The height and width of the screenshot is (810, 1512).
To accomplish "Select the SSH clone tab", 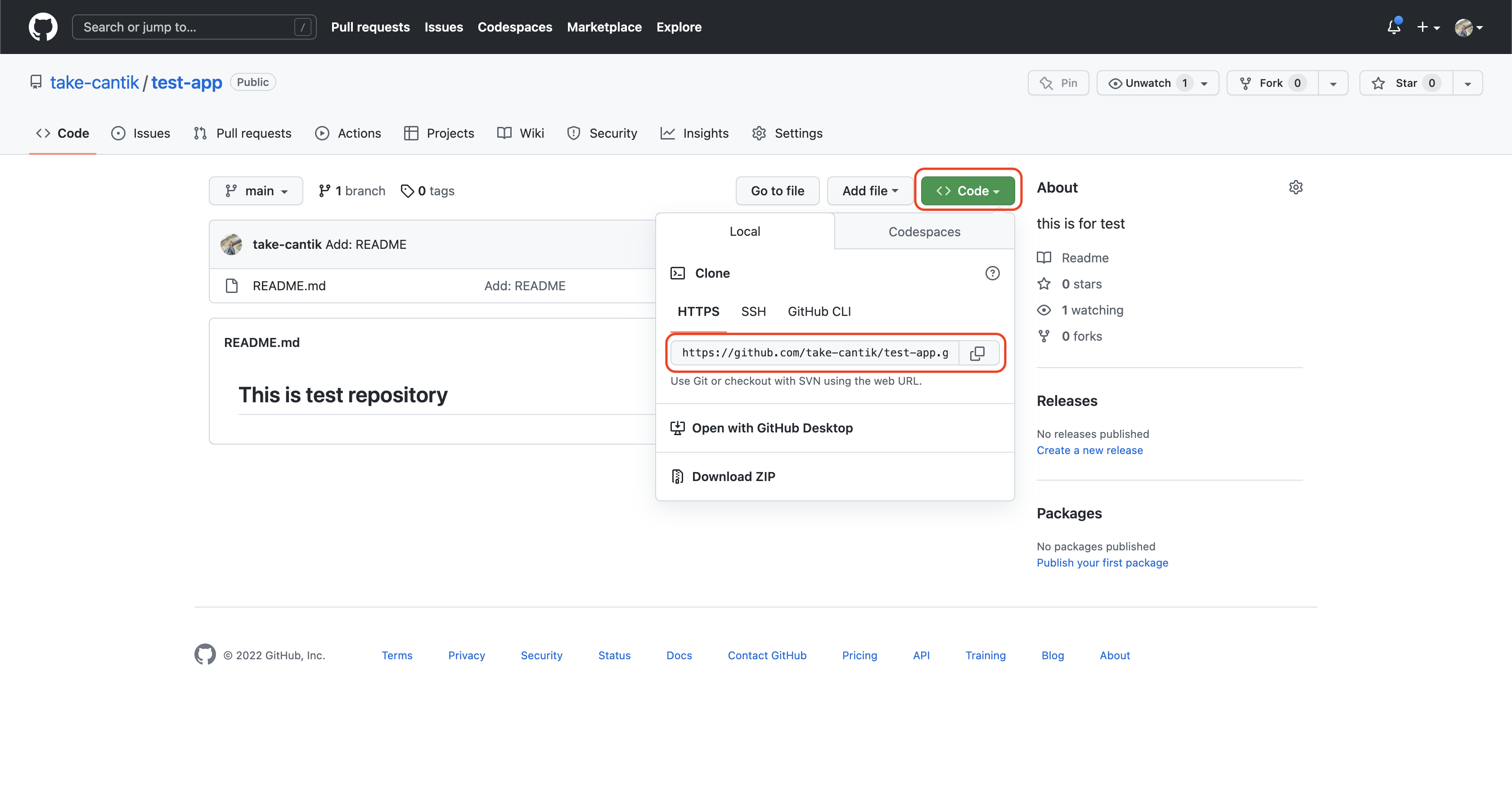I will tap(753, 312).
